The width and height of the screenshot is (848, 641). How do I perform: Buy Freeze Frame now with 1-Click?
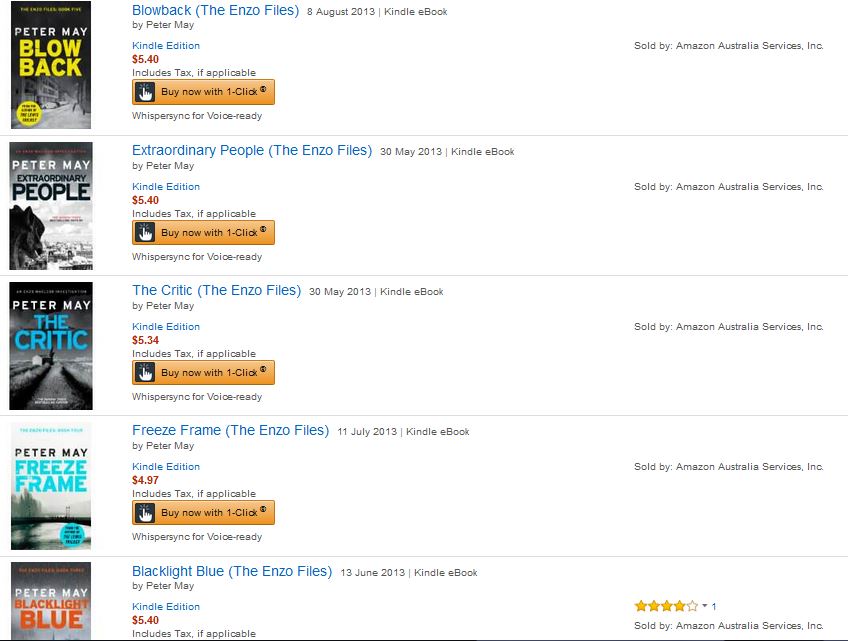203,513
